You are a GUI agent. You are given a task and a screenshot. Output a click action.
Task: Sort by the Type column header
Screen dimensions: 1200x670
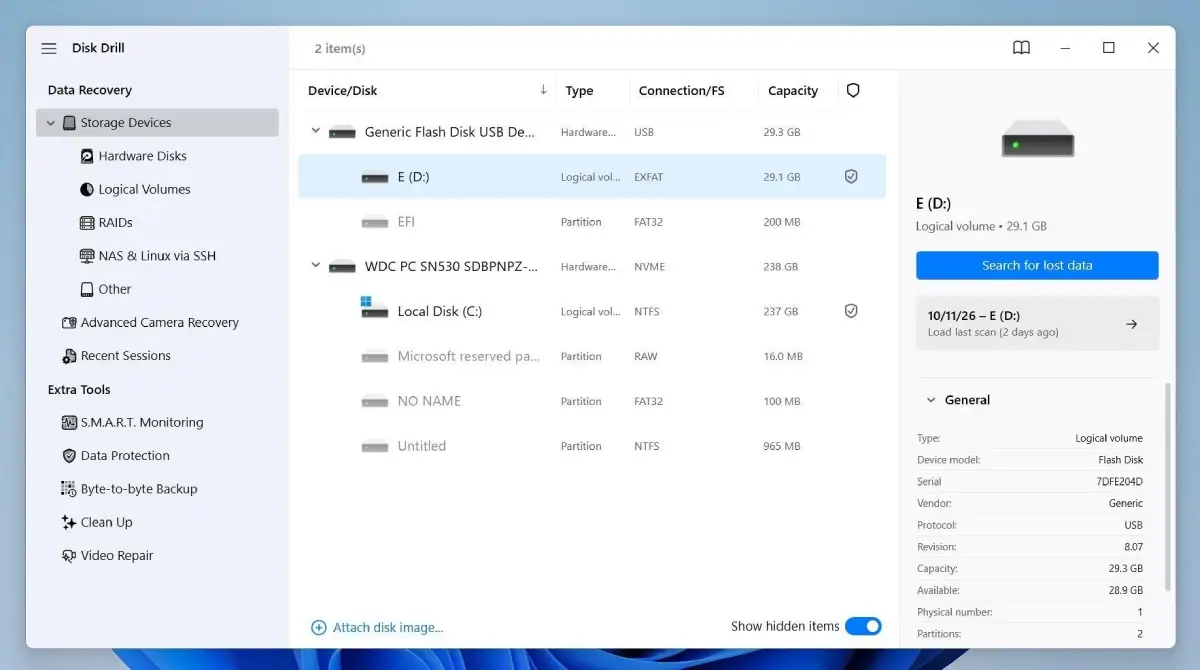pos(579,91)
